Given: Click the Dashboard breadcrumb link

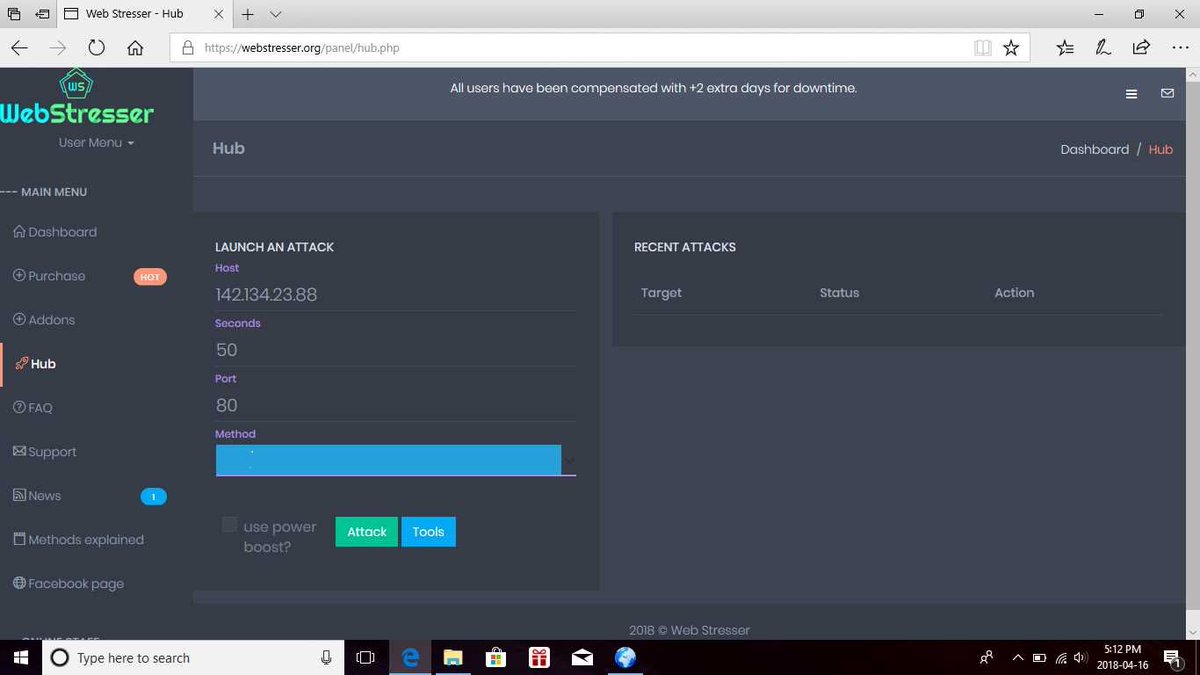Looking at the screenshot, I should coord(1094,149).
